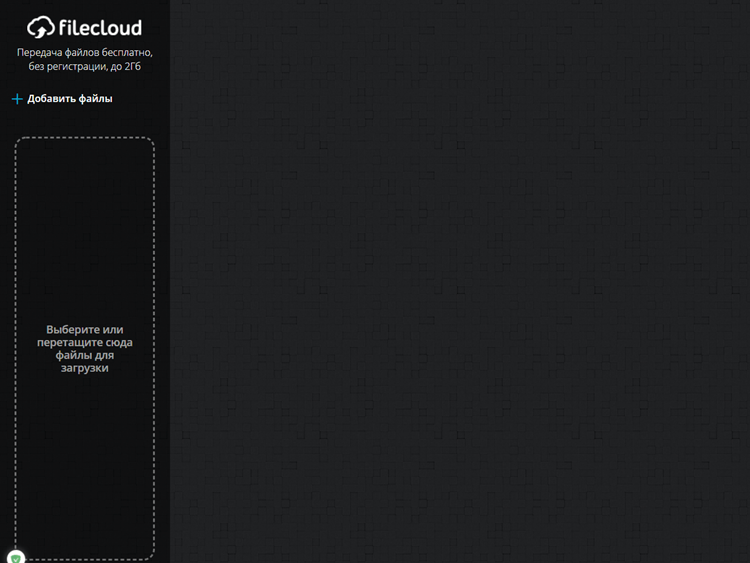Click "Выберите или перетащите сюда файлы" text
Image resolution: width=750 pixels, height=563 pixels.
coord(84,342)
